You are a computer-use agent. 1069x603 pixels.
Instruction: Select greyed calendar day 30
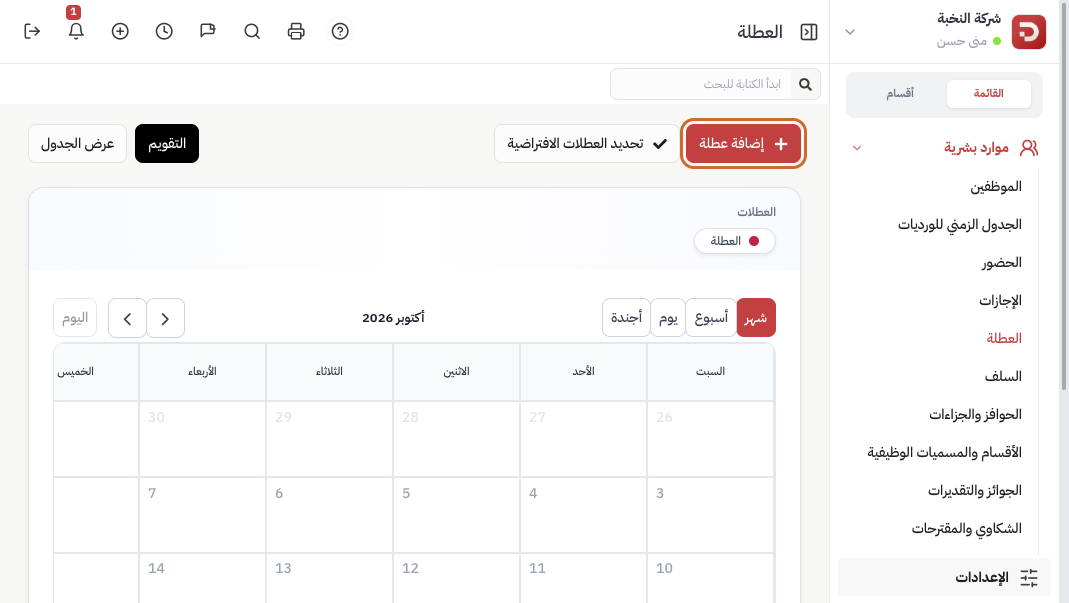(x=202, y=439)
